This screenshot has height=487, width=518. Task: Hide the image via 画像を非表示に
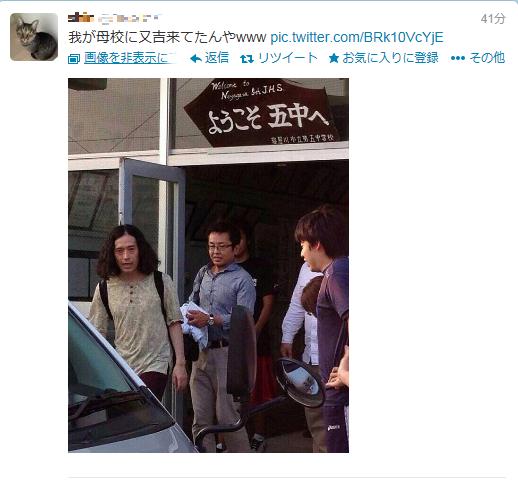[130, 58]
